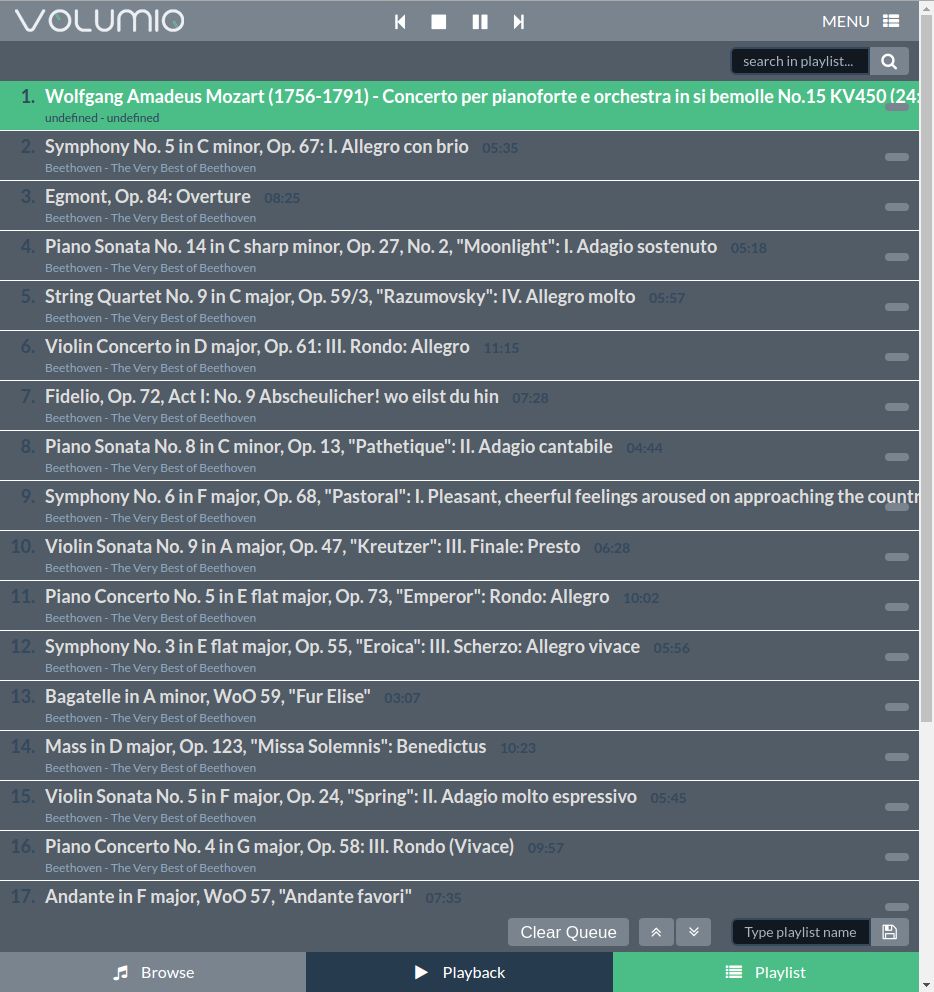Focus the search in playlist field
Viewport: 934px width, 992px height.
point(800,61)
